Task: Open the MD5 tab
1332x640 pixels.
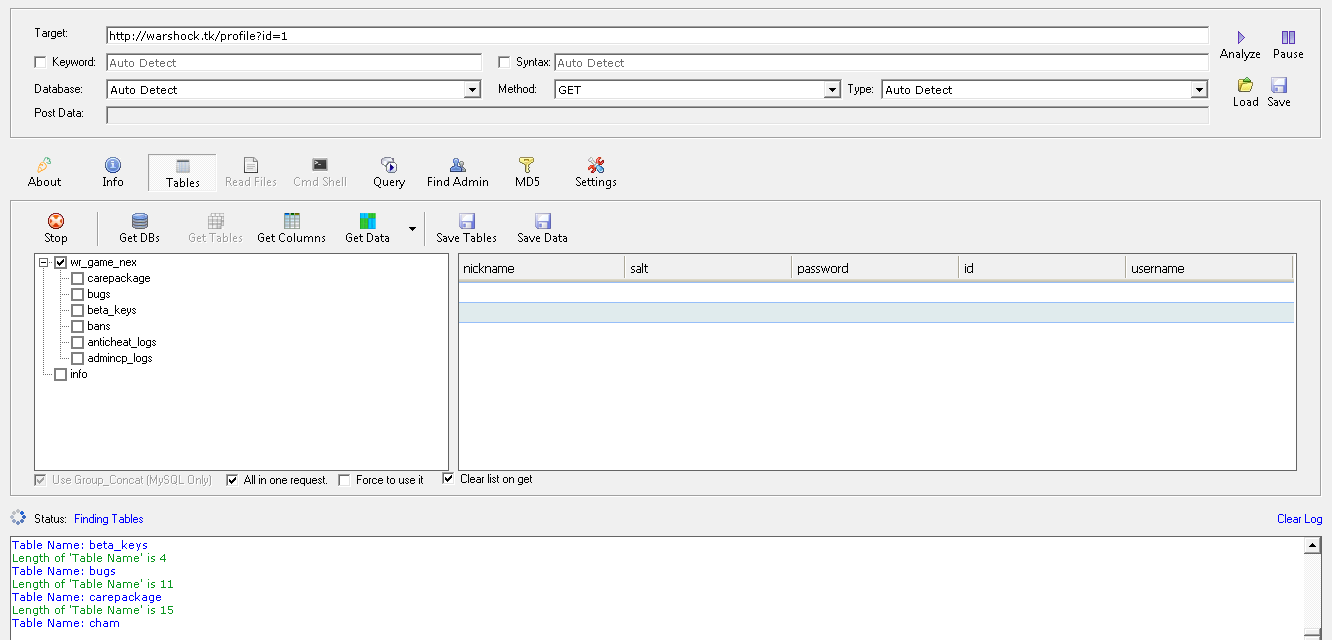Action: coord(527,172)
